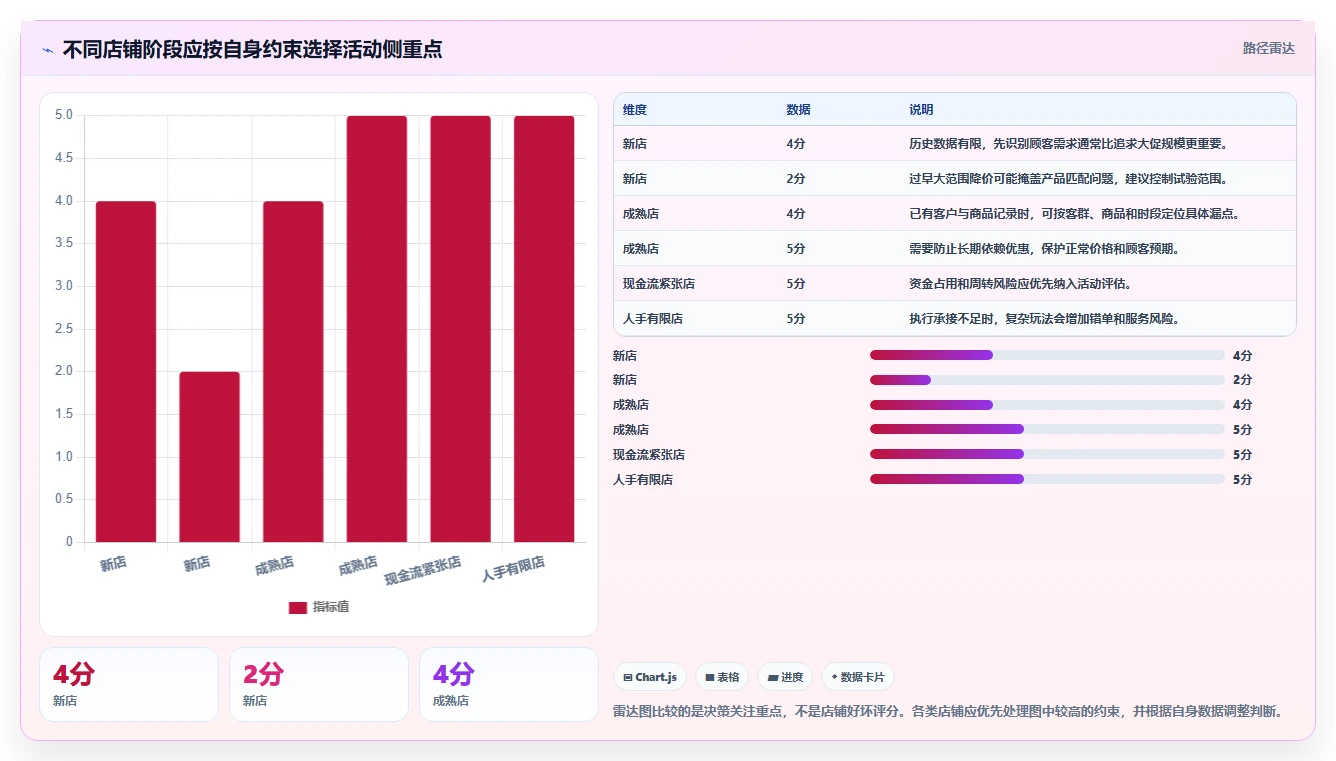Click the 人手有限店 chart bar

point(544,329)
